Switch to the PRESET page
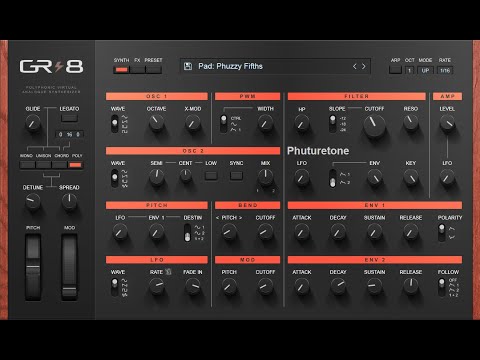The height and width of the screenshot is (360, 480). click(x=153, y=70)
